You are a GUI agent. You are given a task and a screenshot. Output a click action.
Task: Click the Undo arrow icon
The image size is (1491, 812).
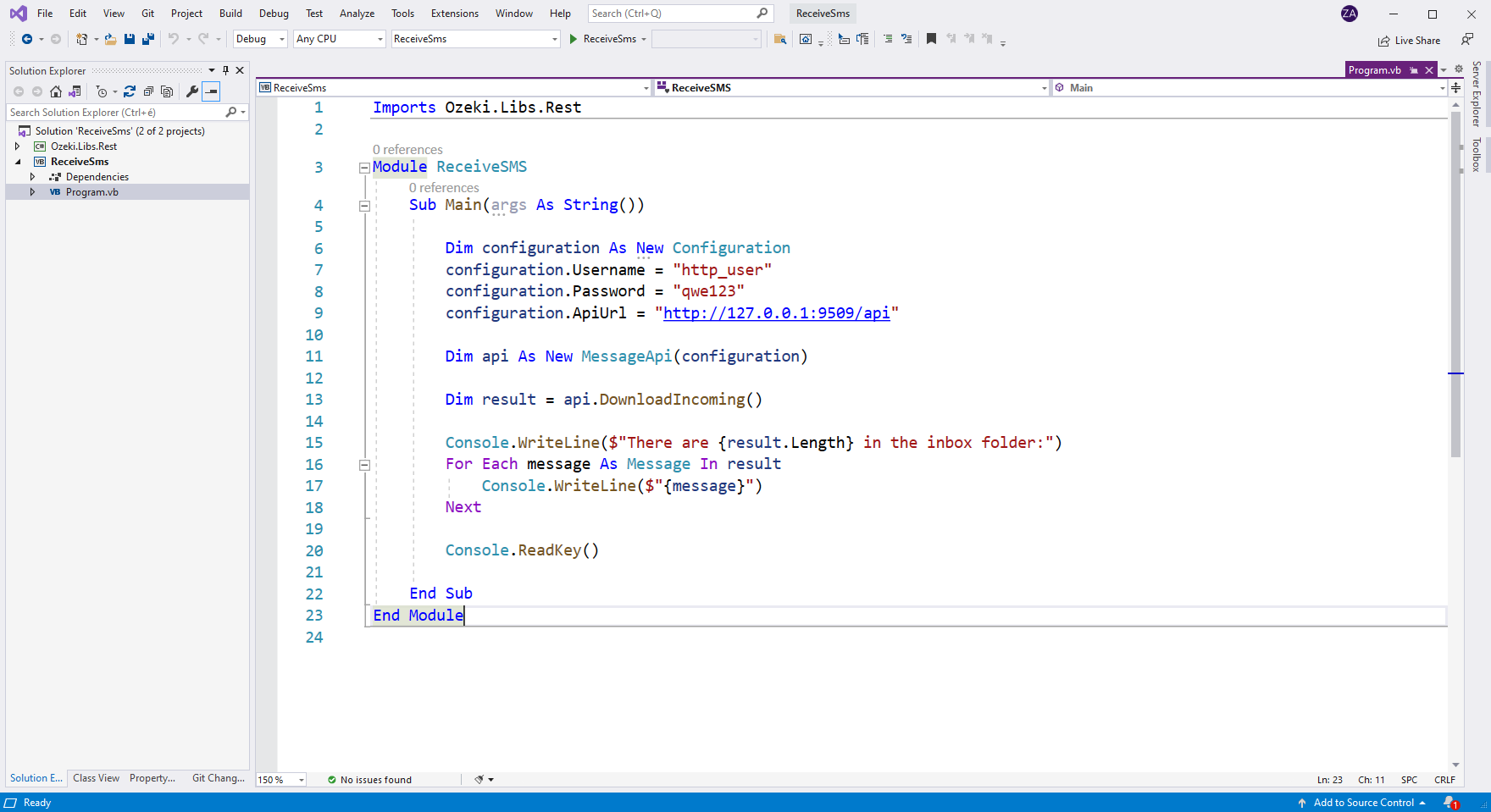click(174, 39)
